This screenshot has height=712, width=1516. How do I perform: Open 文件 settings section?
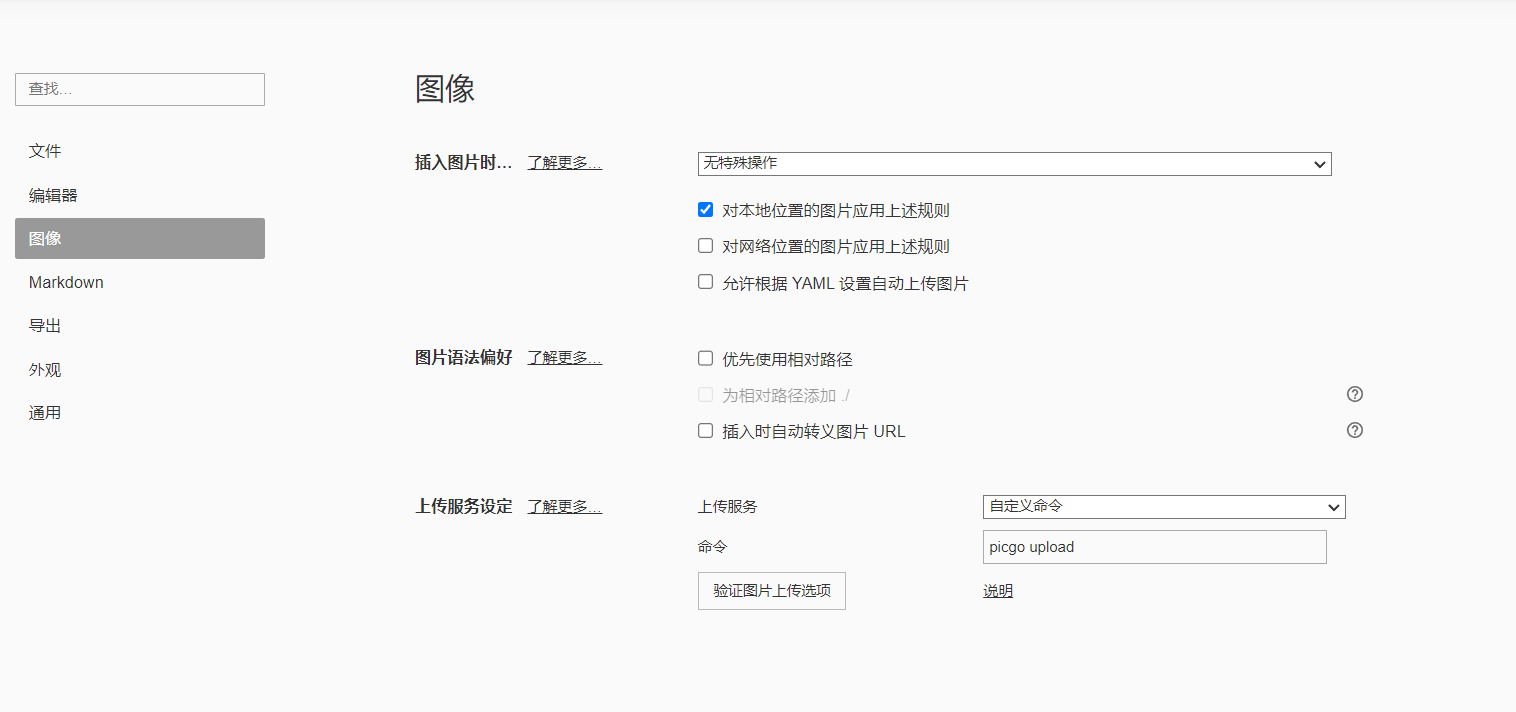tap(45, 151)
